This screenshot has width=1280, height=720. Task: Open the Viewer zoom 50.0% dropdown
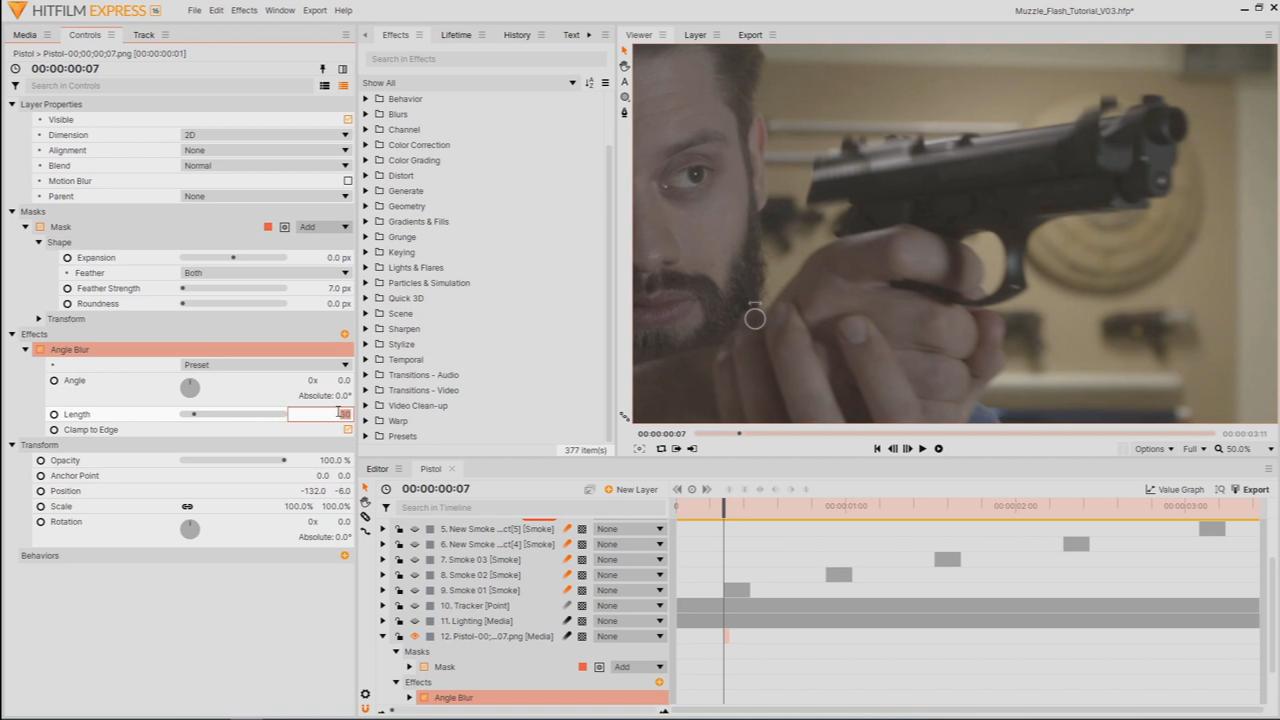(x=1245, y=449)
